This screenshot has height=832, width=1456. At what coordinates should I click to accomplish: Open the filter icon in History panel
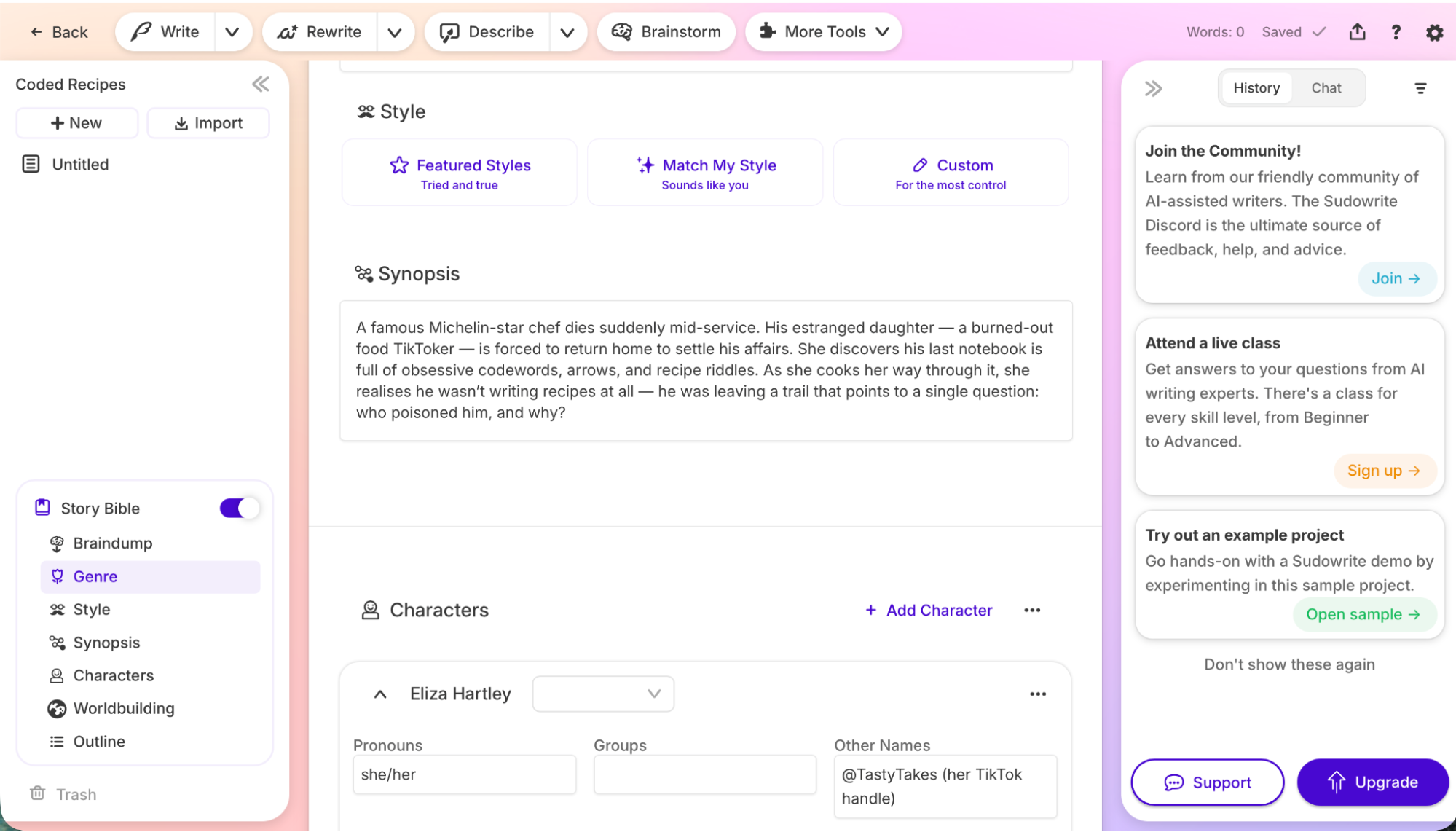click(1421, 87)
